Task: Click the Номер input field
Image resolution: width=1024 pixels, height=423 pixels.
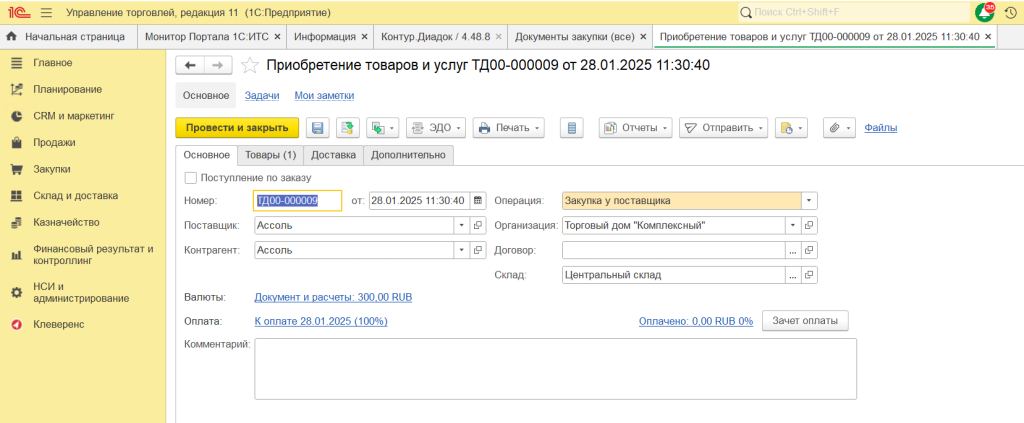Action: point(297,200)
